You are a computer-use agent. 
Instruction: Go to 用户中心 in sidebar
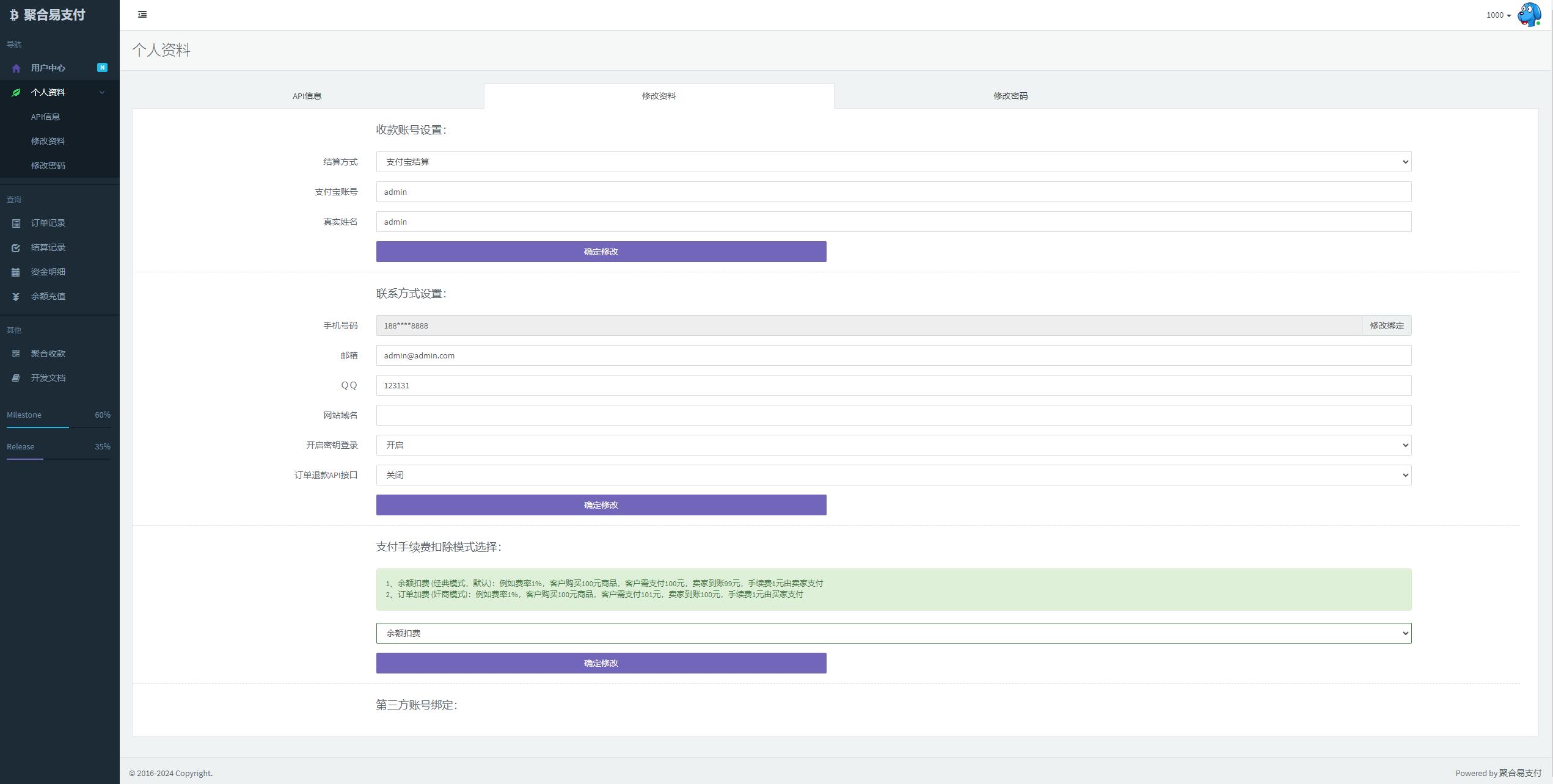tap(60, 68)
